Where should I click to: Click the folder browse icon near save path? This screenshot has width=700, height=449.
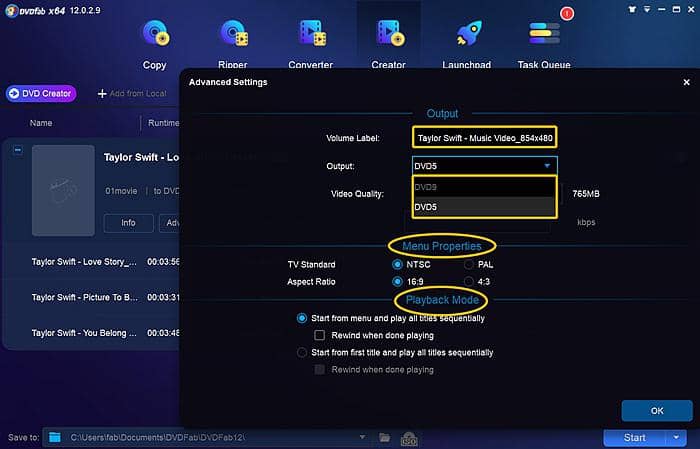[385, 438]
